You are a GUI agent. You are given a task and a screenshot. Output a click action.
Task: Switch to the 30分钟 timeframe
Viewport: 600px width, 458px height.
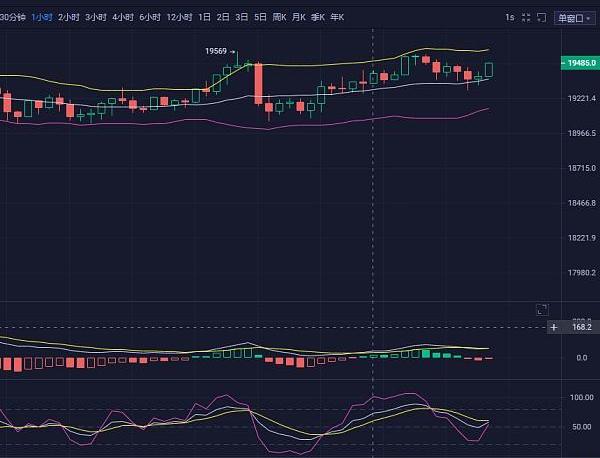point(13,17)
